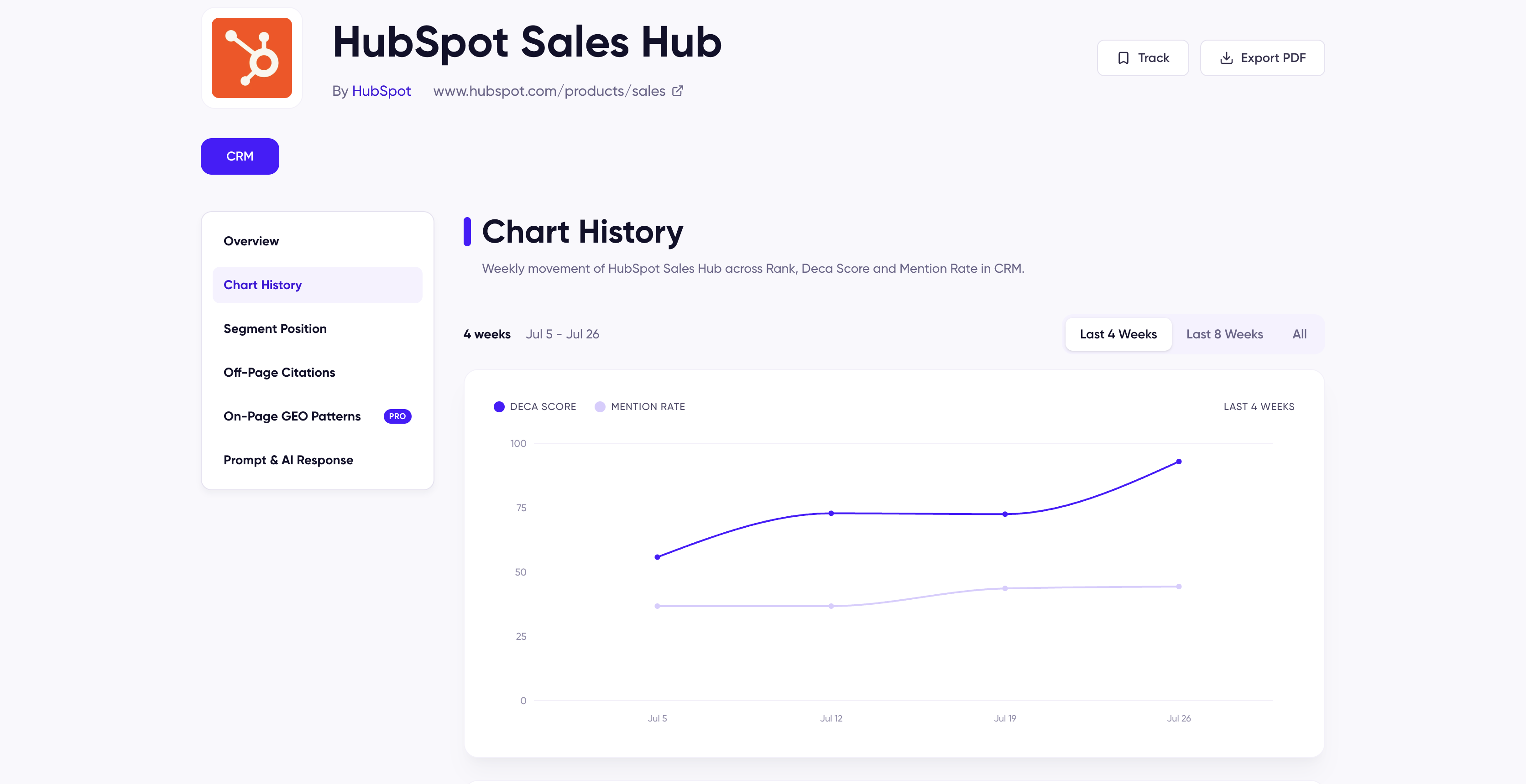The image size is (1526, 784).
Task: Click the MENTION RATE legend label
Action: pyautogui.click(x=648, y=407)
